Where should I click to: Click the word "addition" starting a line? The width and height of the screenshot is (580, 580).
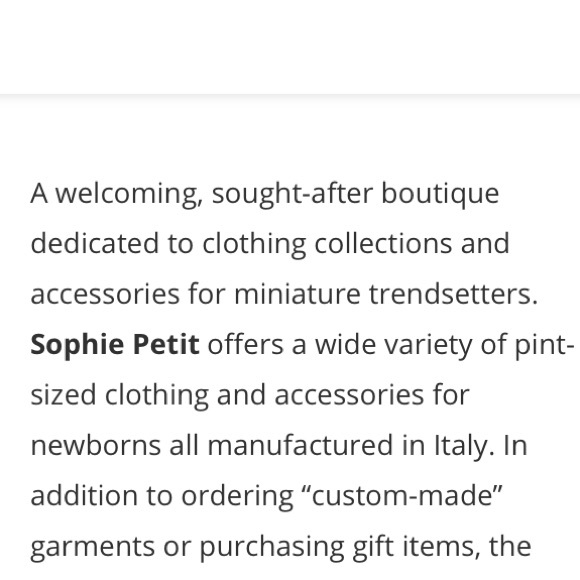click(84, 496)
